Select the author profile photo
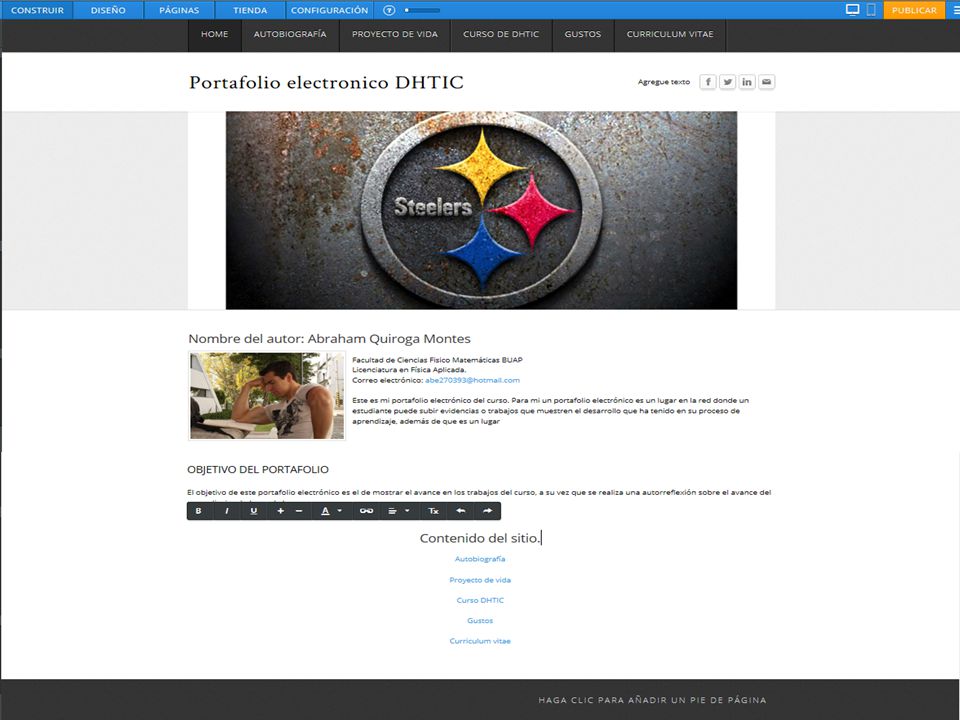 point(267,396)
